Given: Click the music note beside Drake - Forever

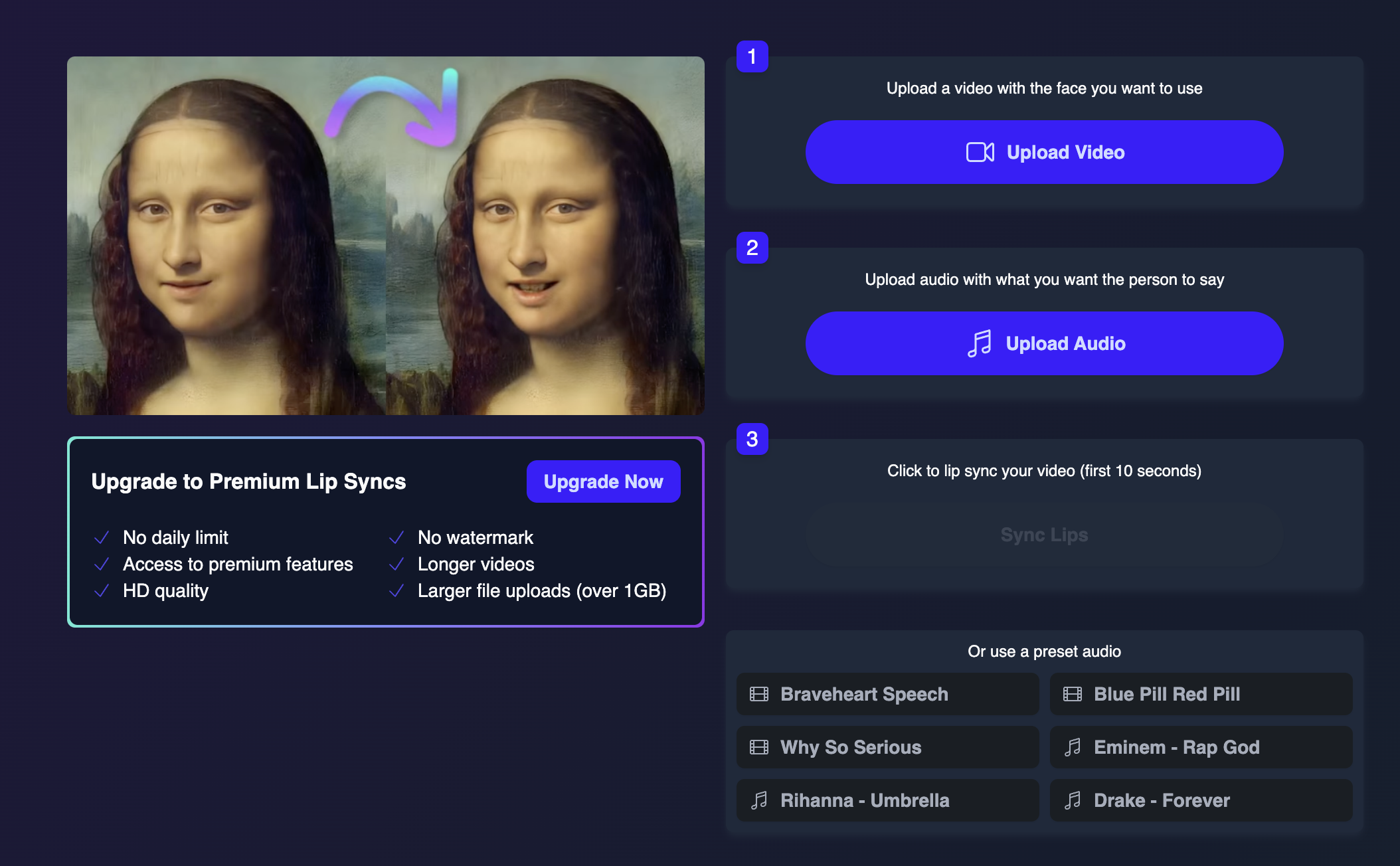Looking at the screenshot, I should pyautogui.click(x=1072, y=800).
